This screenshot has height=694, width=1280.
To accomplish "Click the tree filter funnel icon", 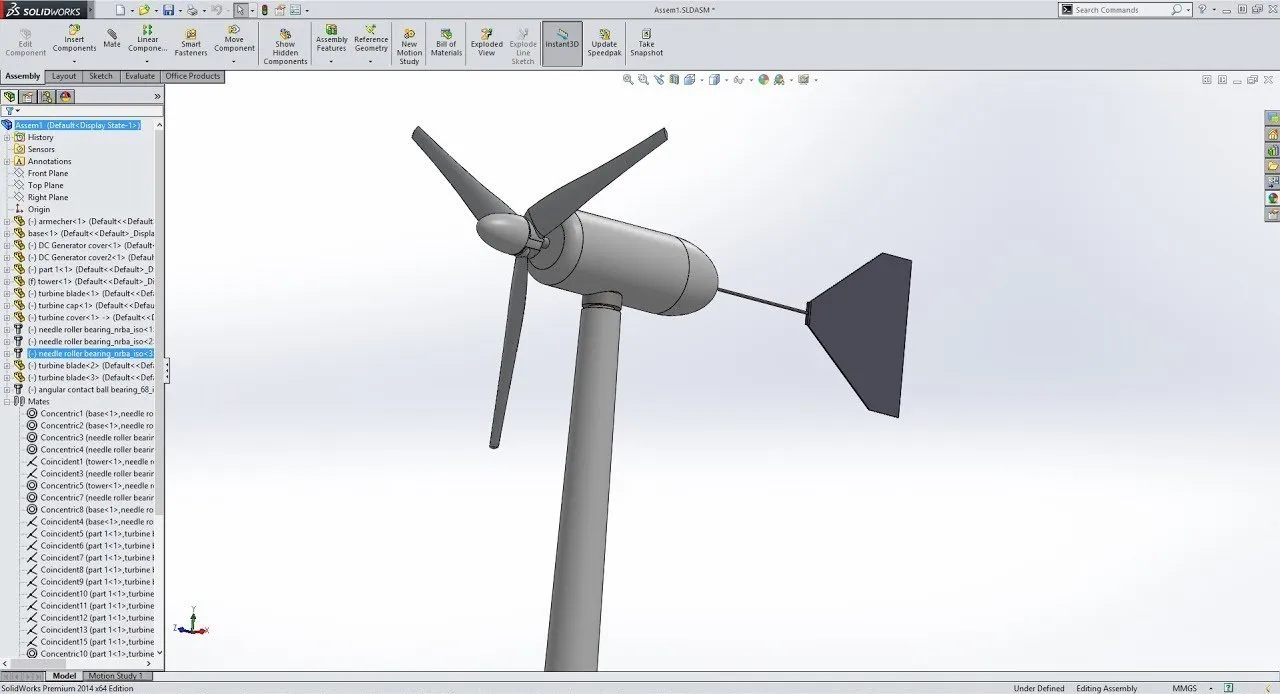I will 9,111.
